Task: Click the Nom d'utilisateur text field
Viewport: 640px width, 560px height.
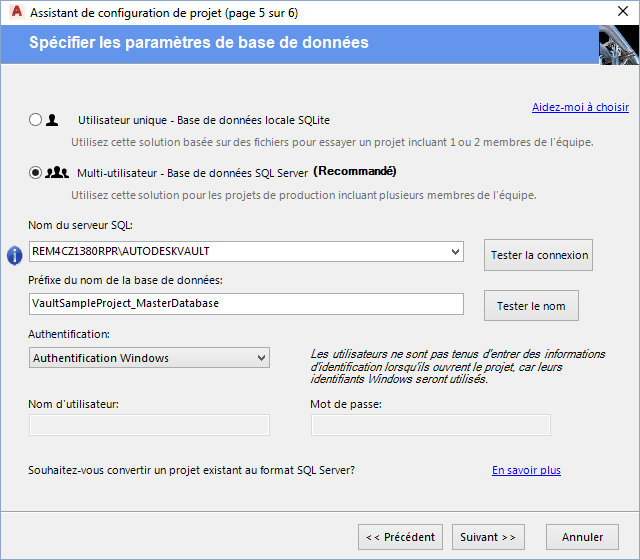Action: [x=150, y=425]
